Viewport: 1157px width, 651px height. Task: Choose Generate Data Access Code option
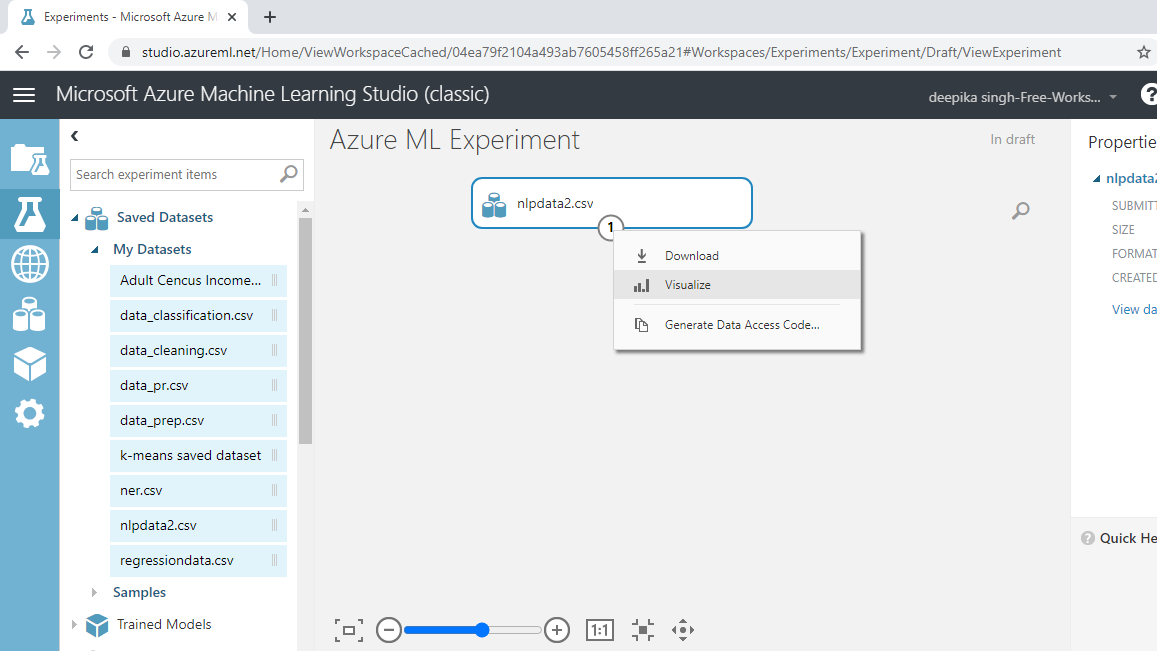click(737, 325)
